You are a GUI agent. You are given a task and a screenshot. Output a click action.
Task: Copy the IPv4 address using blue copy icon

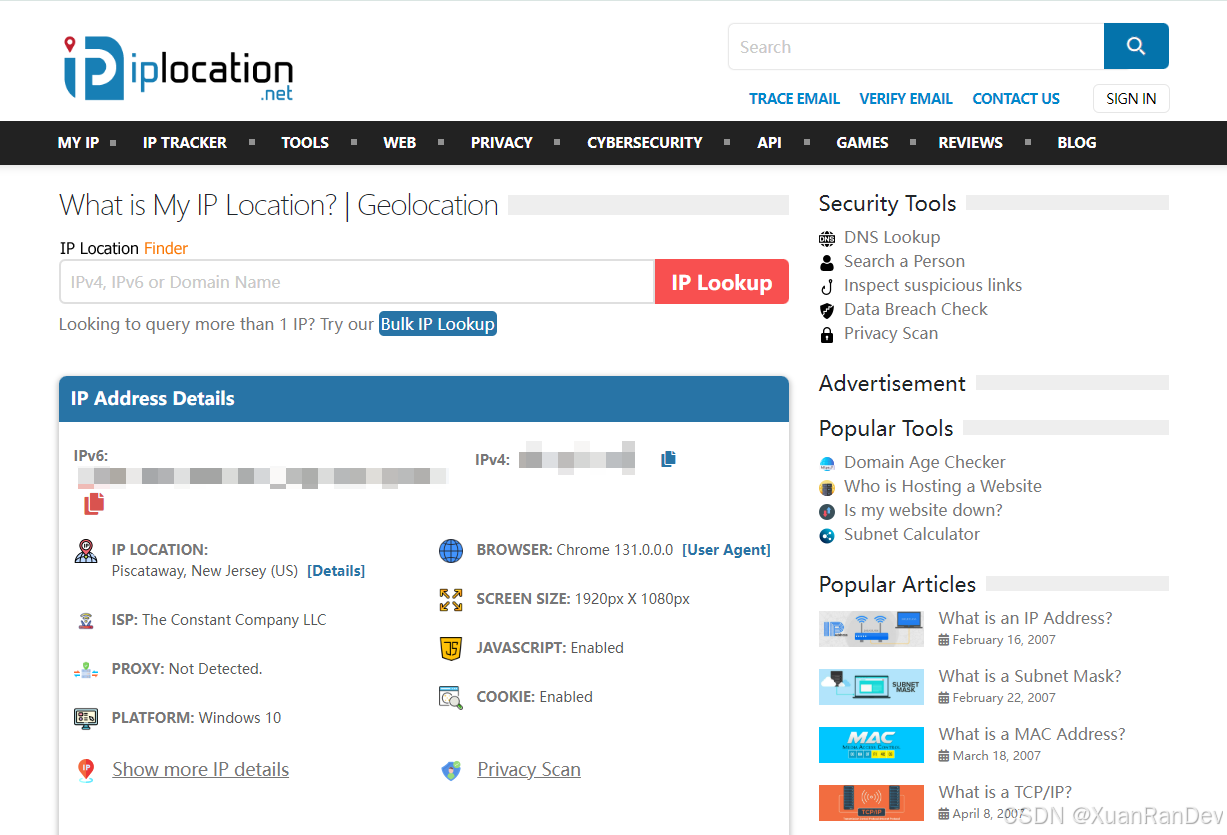tap(668, 459)
